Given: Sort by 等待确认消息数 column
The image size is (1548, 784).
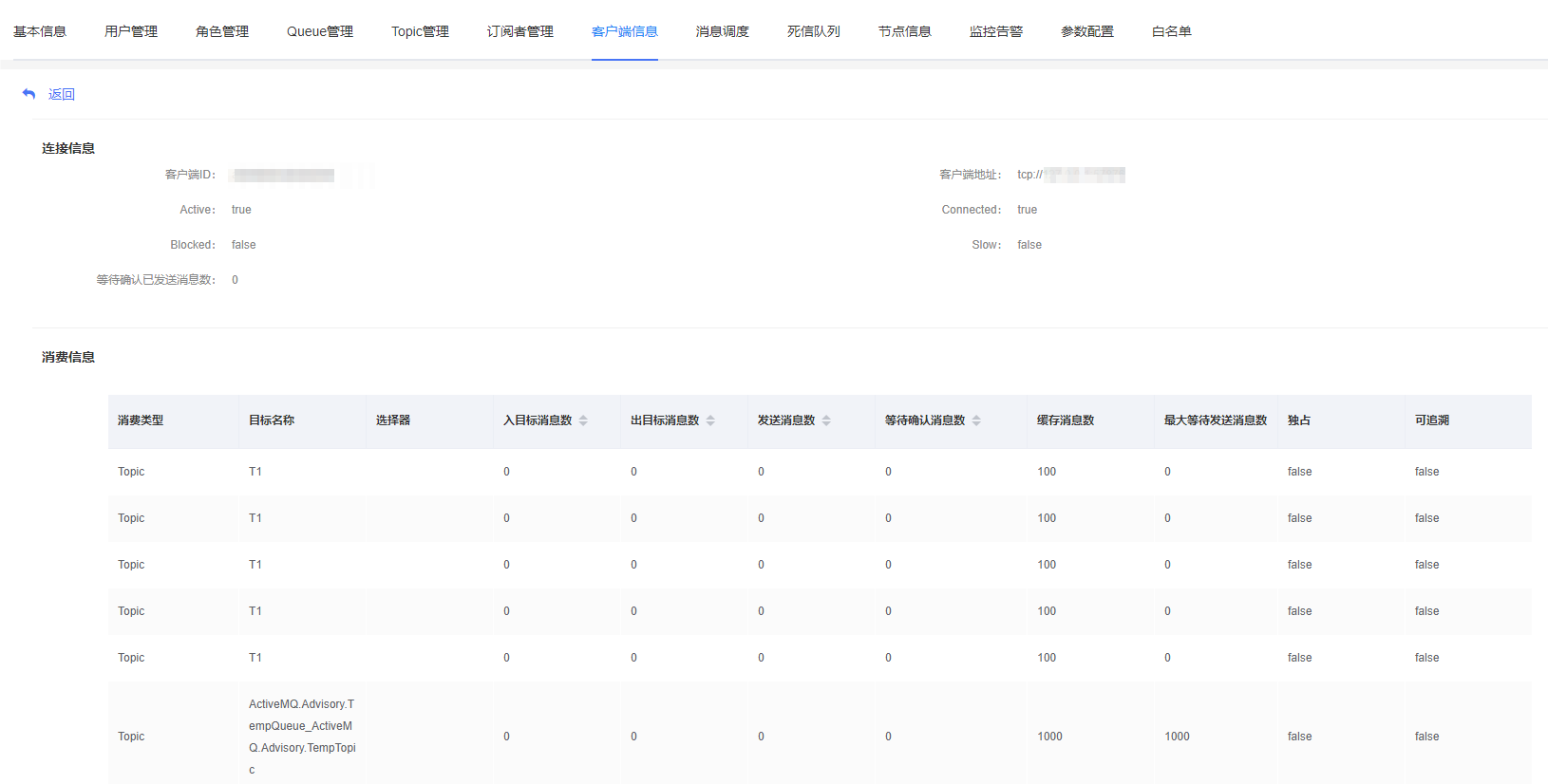Looking at the screenshot, I should tap(976, 420).
